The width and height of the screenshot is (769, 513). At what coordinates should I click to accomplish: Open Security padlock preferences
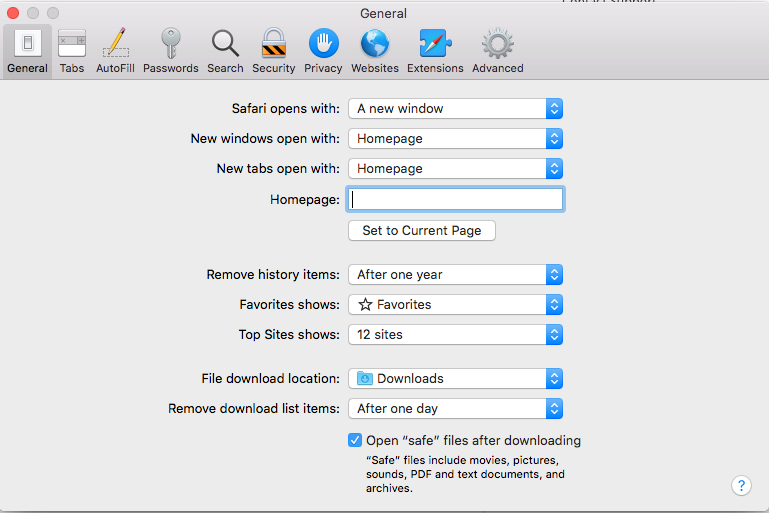(x=274, y=51)
